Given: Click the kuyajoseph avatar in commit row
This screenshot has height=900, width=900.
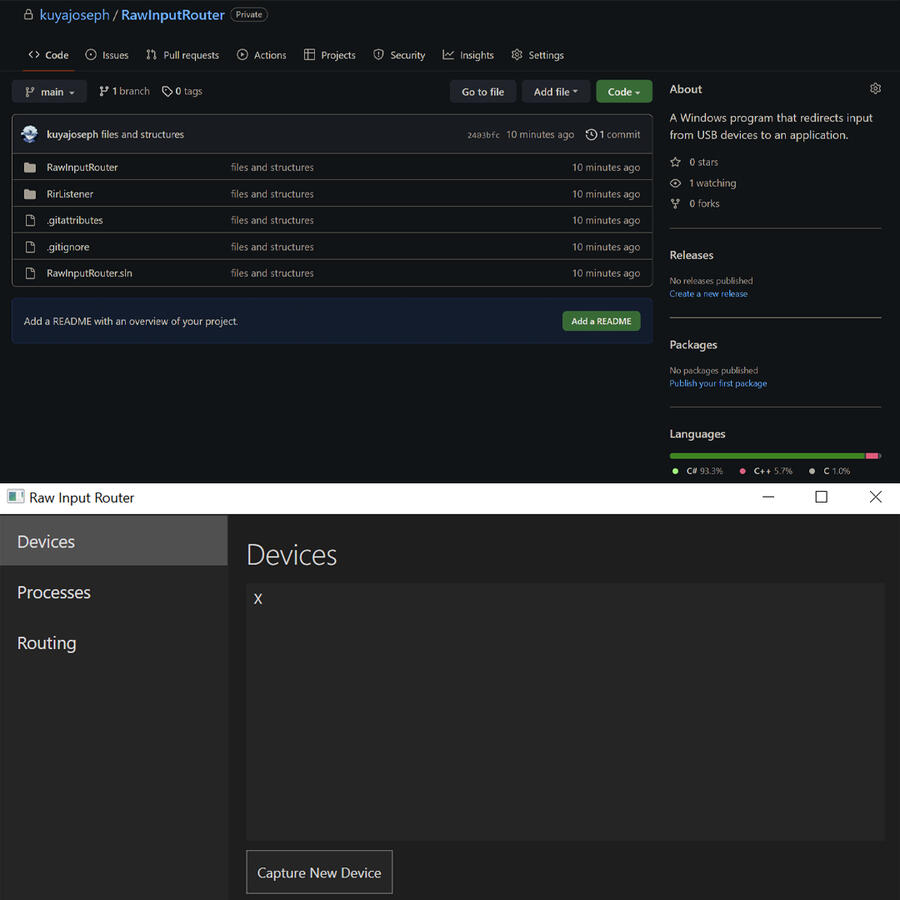Looking at the screenshot, I should [x=30, y=134].
